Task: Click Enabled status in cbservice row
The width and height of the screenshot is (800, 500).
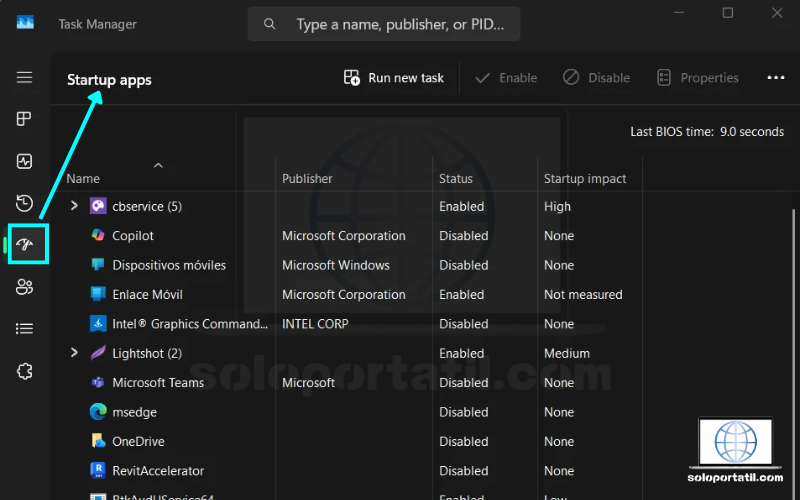Action: tap(461, 207)
